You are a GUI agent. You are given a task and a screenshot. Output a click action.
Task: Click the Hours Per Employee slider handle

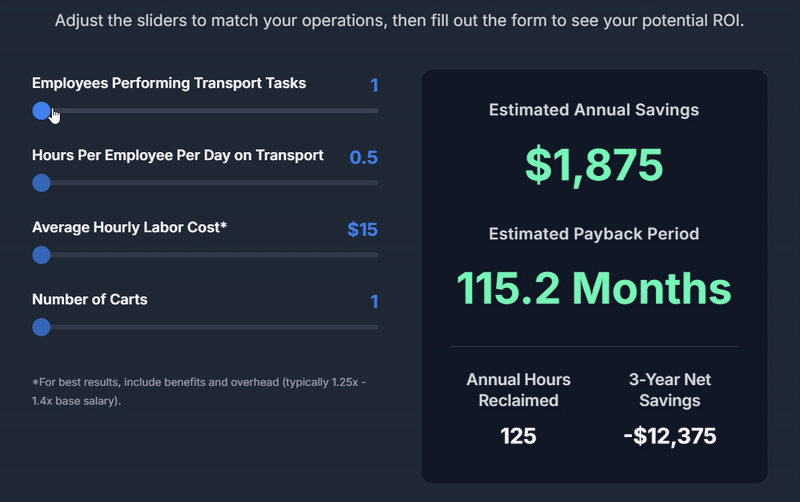pos(41,183)
